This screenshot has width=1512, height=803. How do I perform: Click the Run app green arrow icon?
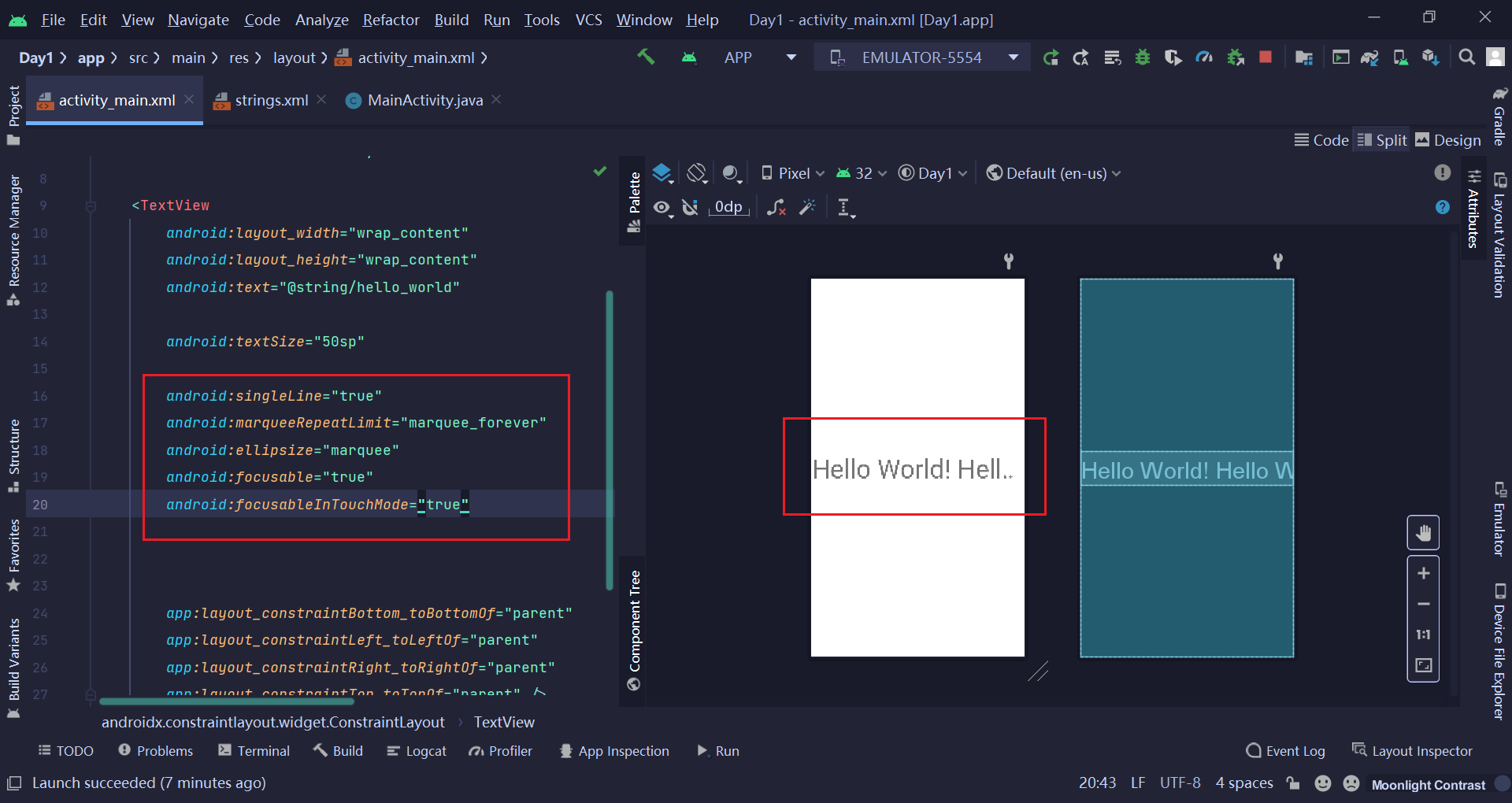(x=1051, y=57)
